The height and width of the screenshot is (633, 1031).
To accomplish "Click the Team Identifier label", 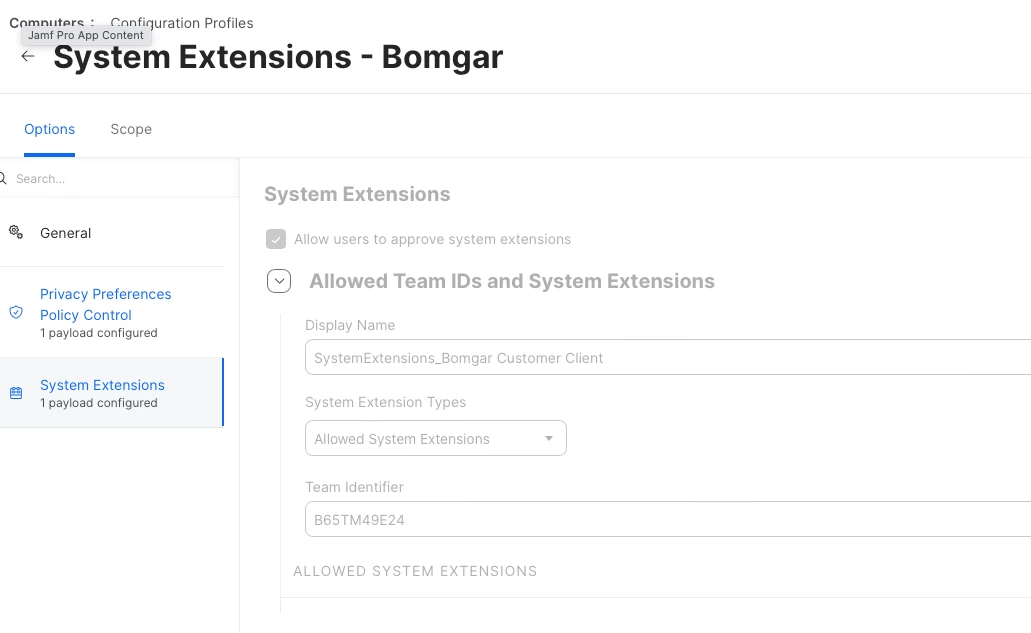I will 354,487.
